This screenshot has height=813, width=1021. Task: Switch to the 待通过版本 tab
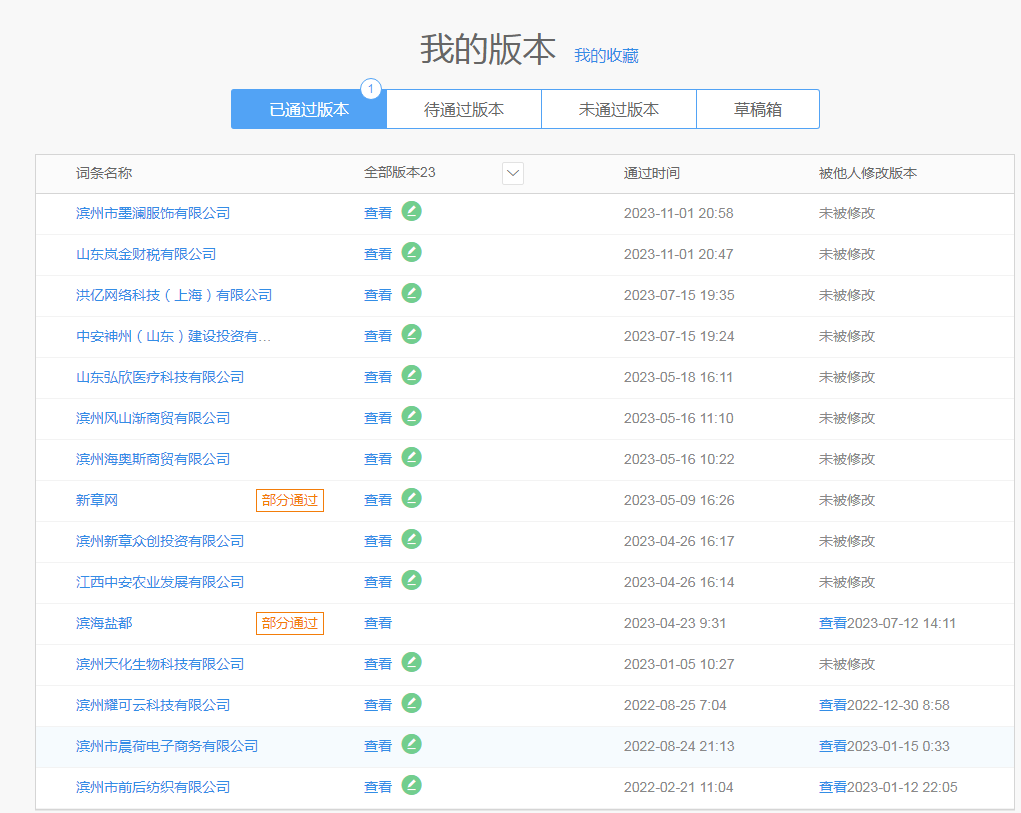point(464,109)
